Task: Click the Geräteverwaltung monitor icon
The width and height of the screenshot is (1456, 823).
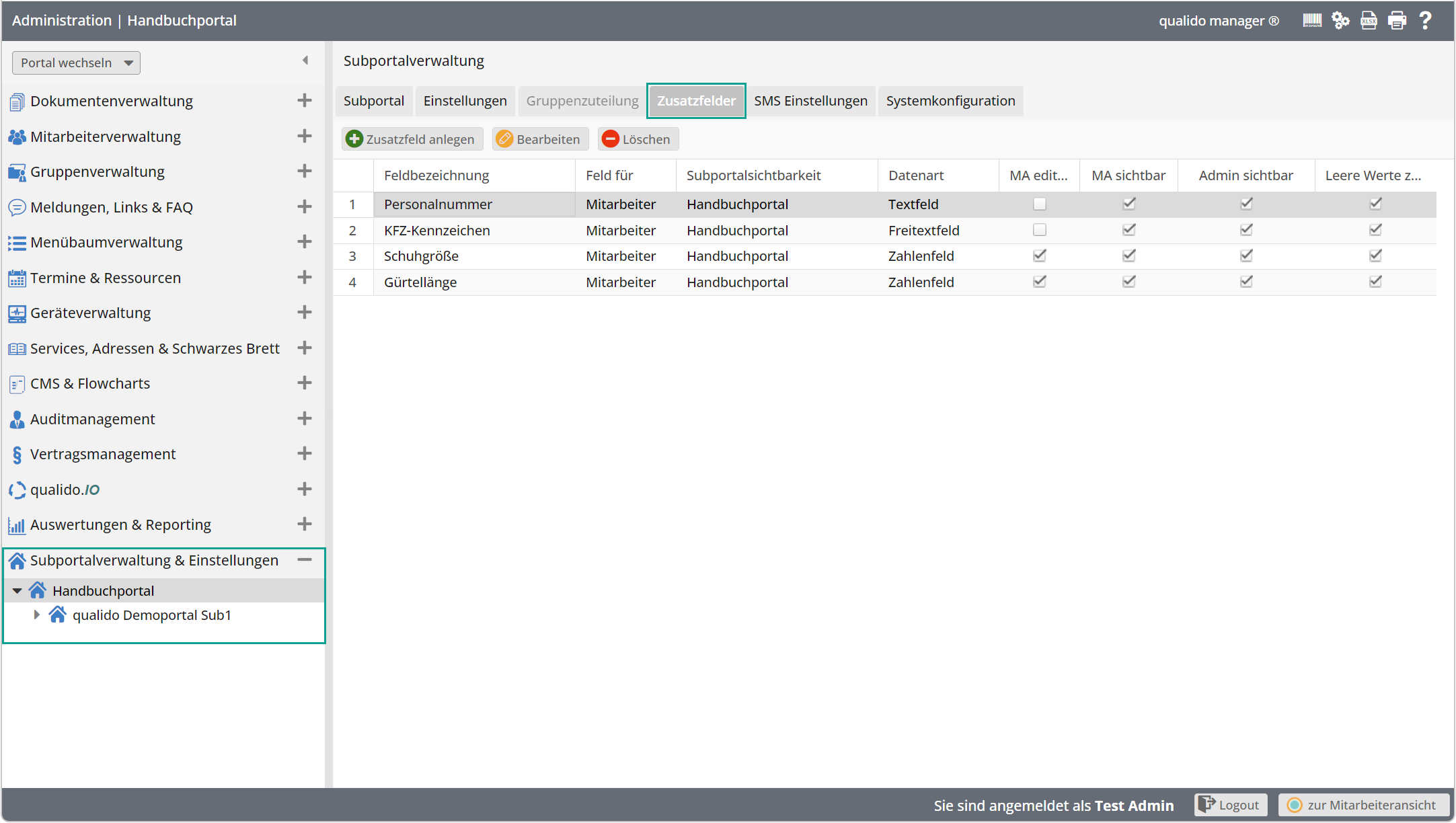Action: 17,313
